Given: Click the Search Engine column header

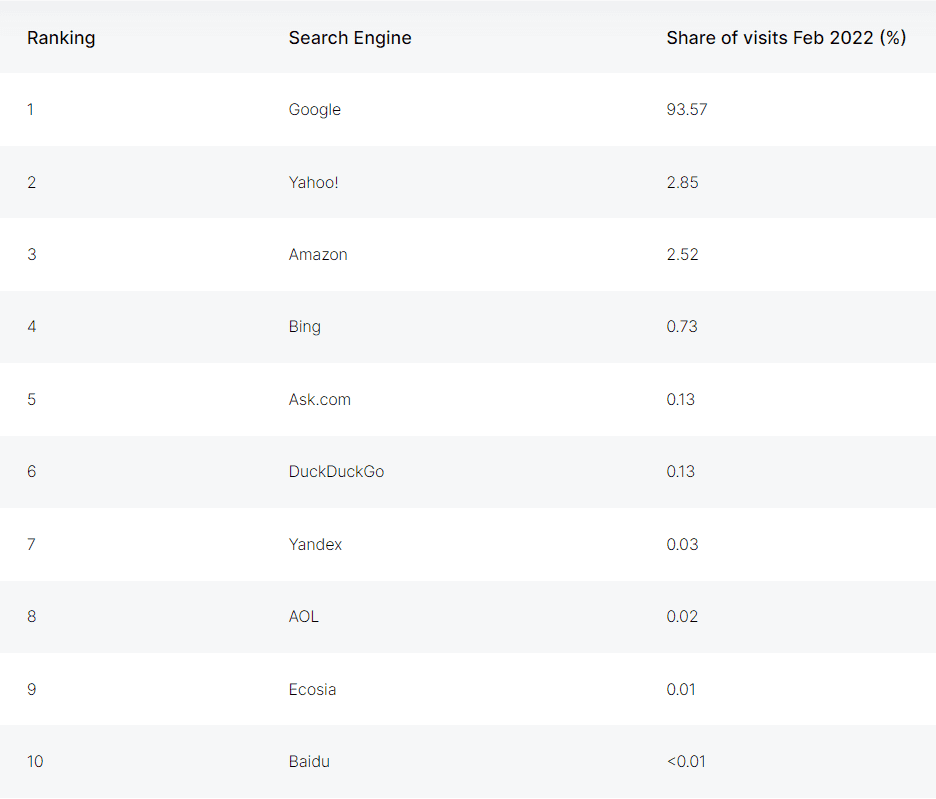Looking at the screenshot, I should [350, 38].
